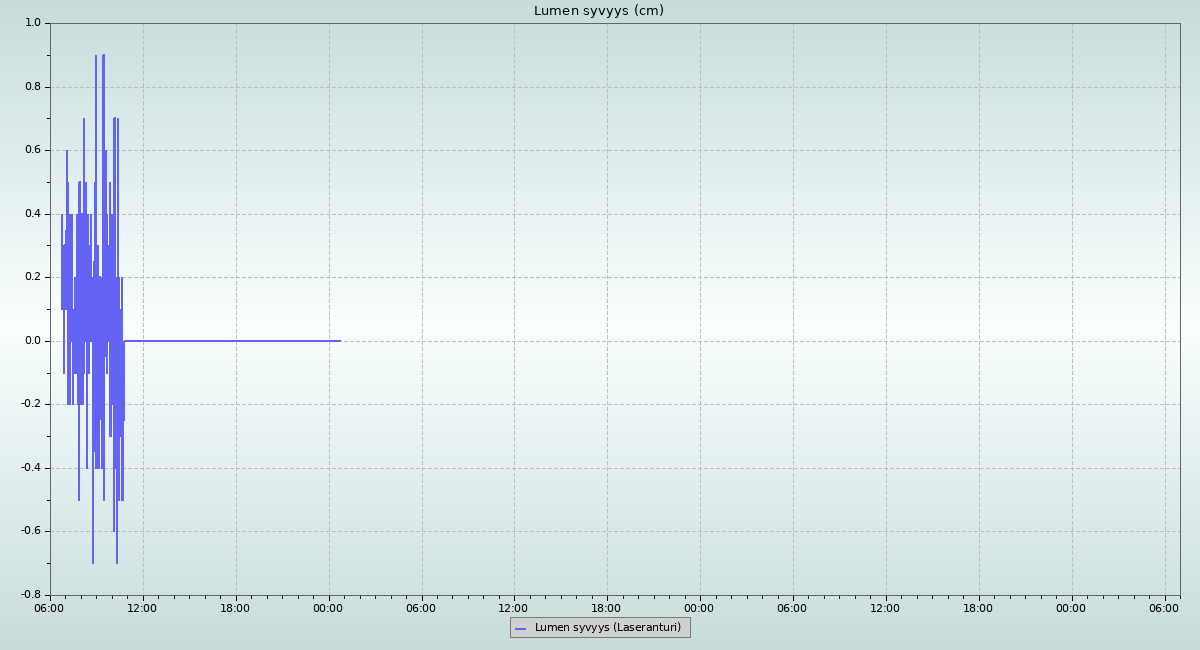
Task: Click the first 18:00 time axis label
Action: click(236, 608)
